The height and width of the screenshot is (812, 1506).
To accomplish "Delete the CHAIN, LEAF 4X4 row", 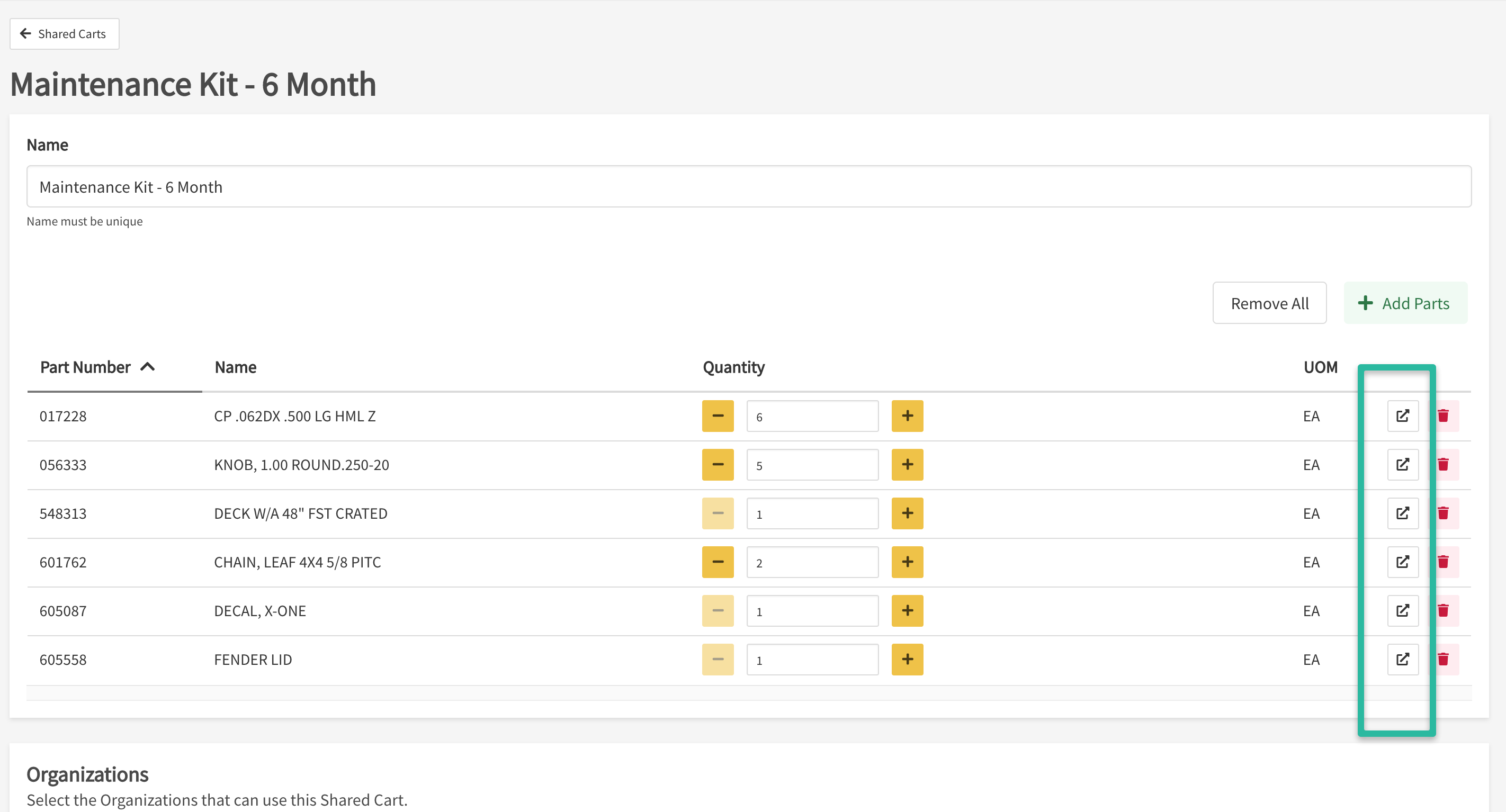I will pyautogui.click(x=1443, y=562).
